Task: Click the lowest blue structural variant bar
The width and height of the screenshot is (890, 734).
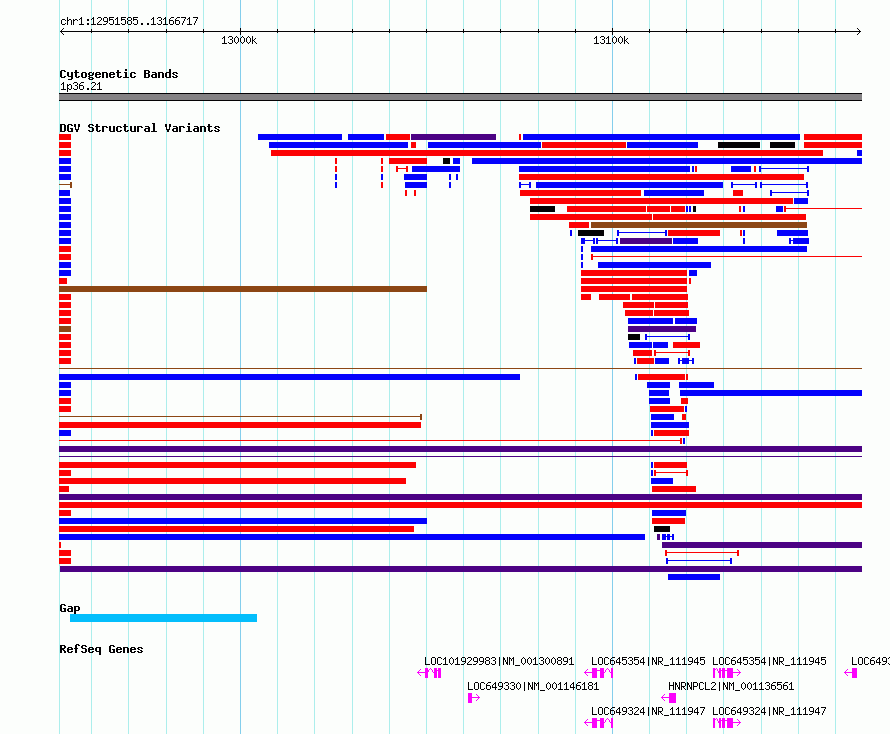Action: pyautogui.click(x=694, y=577)
